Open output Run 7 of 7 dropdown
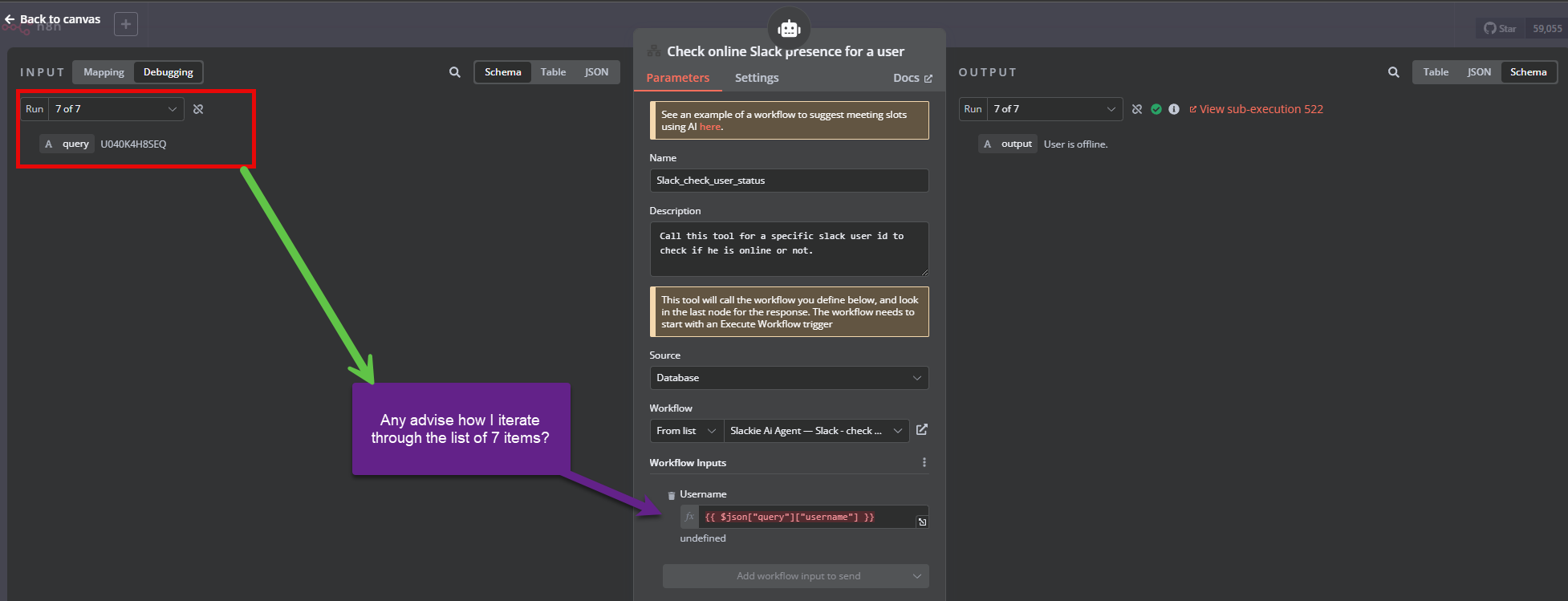 (x=1054, y=109)
